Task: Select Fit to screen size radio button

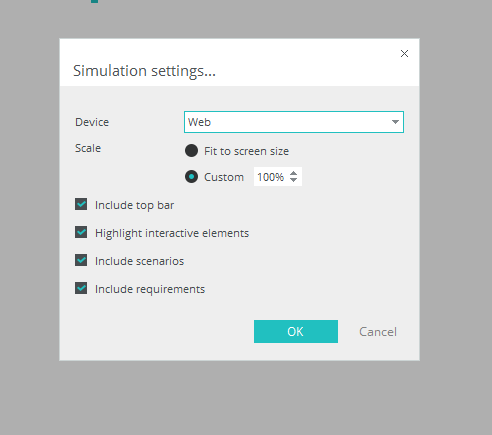Action: [x=191, y=151]
